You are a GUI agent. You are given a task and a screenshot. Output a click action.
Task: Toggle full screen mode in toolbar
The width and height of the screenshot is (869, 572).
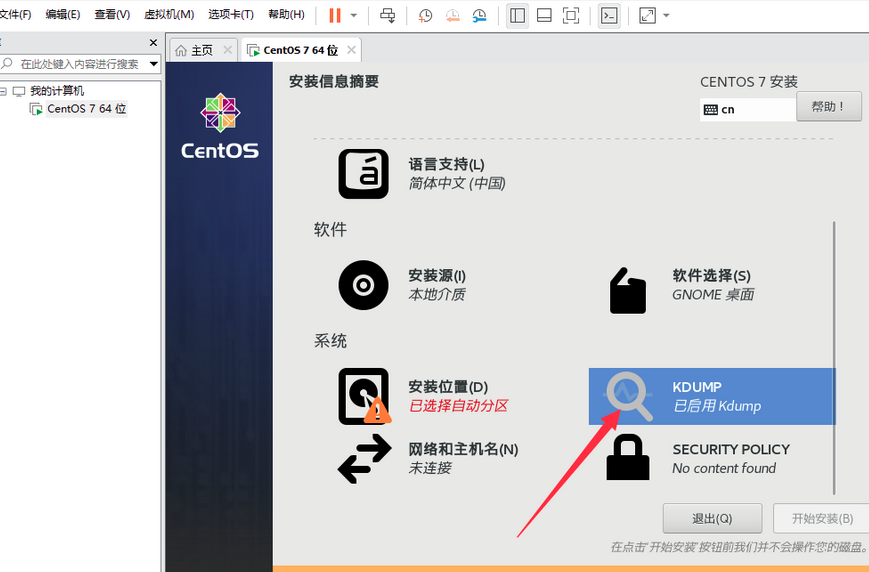click(571, 15)
